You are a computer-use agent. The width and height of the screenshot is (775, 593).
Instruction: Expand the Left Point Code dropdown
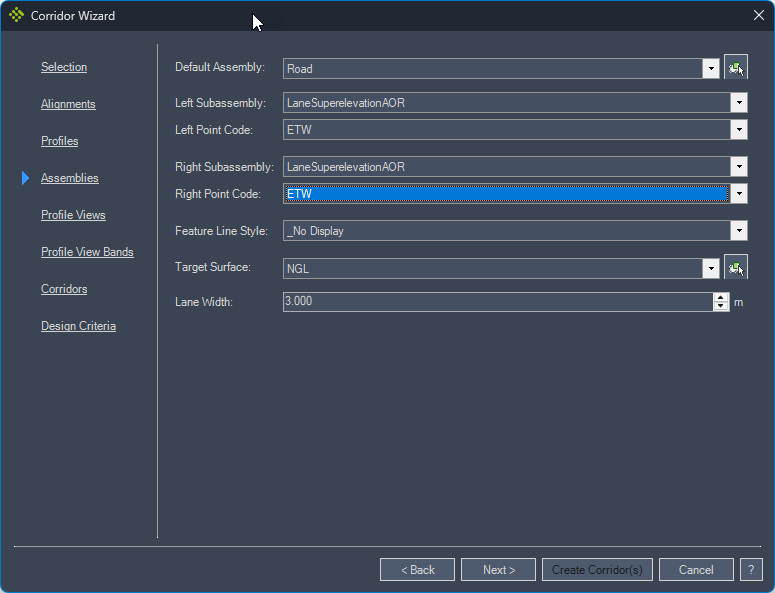pos(739,130)
